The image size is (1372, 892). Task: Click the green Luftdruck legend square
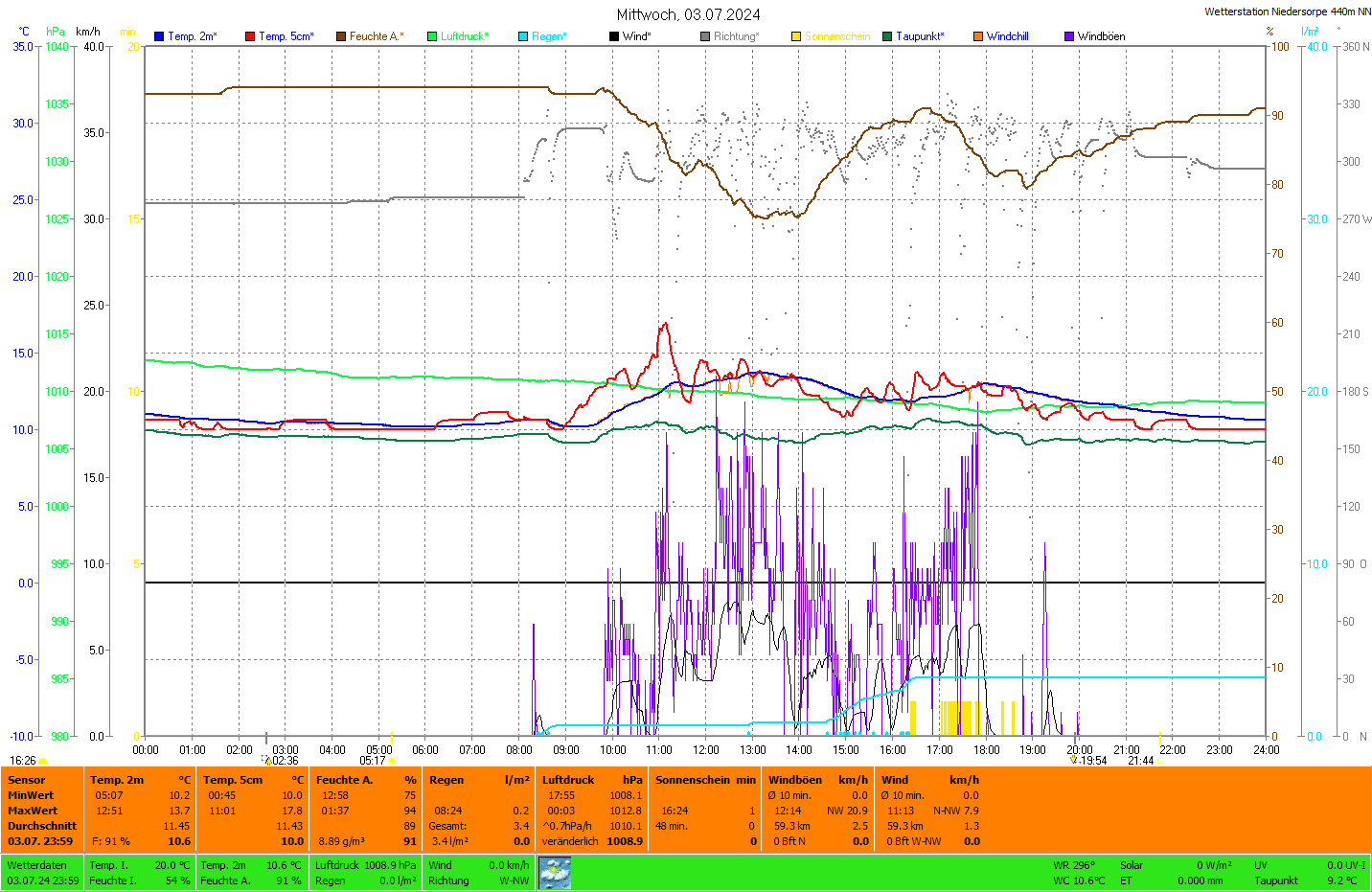[x=432, y=36]
